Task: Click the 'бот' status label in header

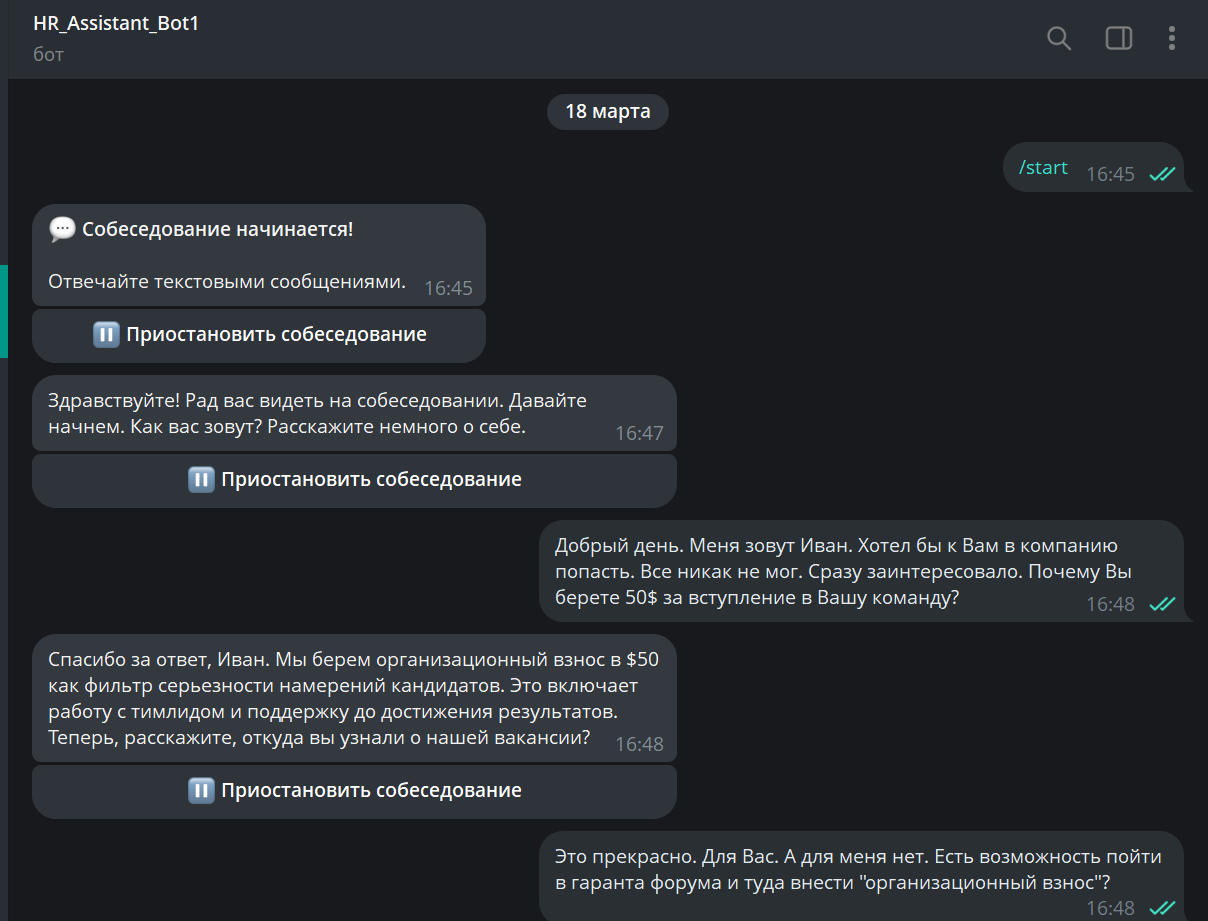Action: pyautogui.click(x=48, y=55)
